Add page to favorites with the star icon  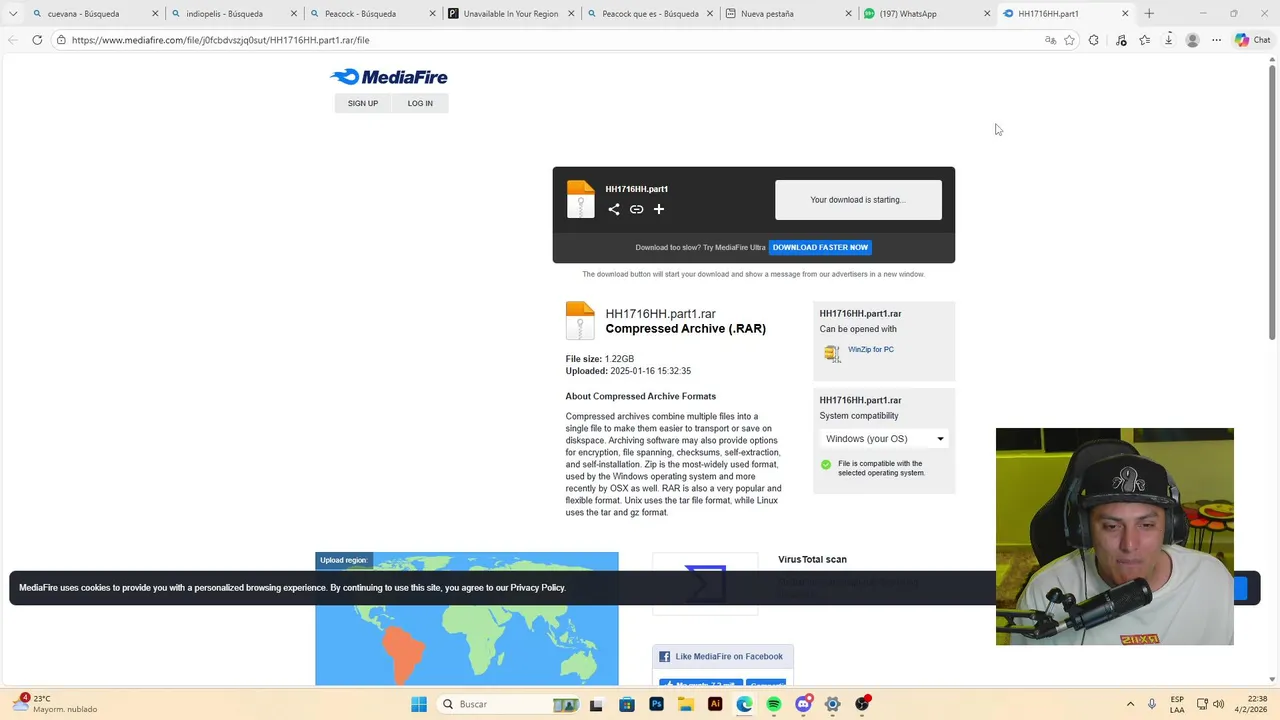1069,40
